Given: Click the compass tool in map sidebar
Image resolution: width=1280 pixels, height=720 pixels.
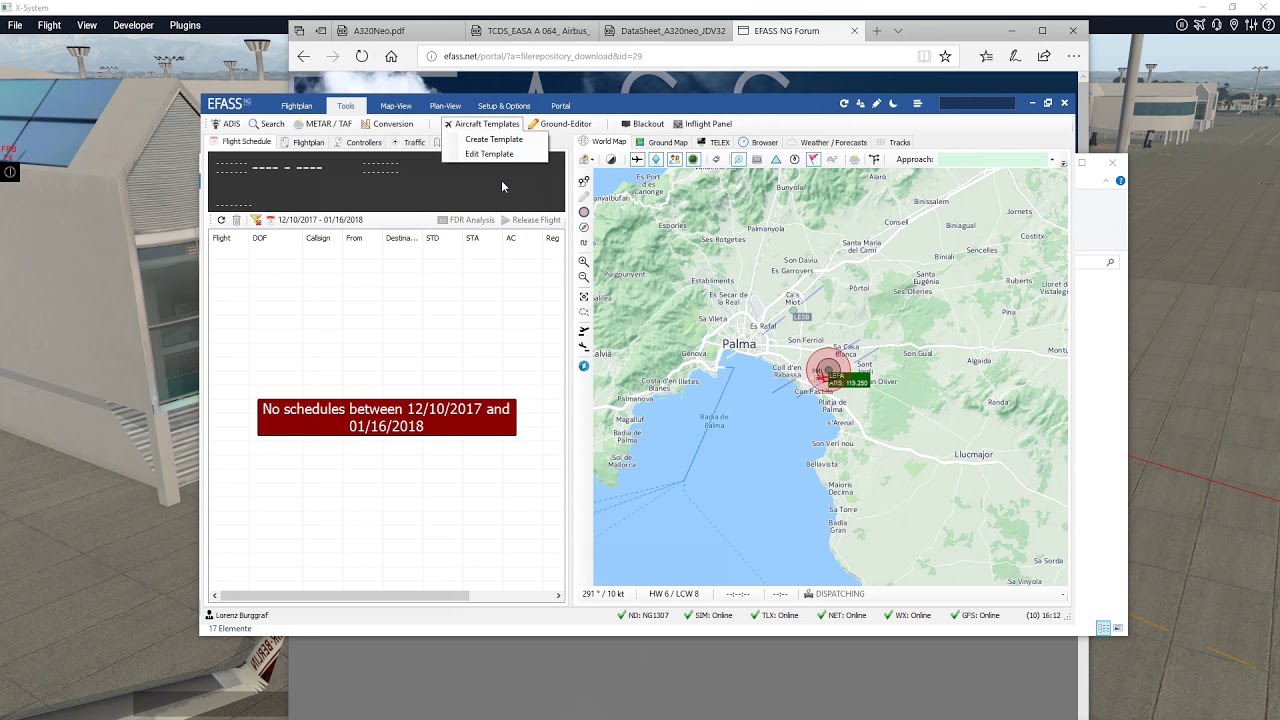Looking at the screenshot, I should pos(584,228).
